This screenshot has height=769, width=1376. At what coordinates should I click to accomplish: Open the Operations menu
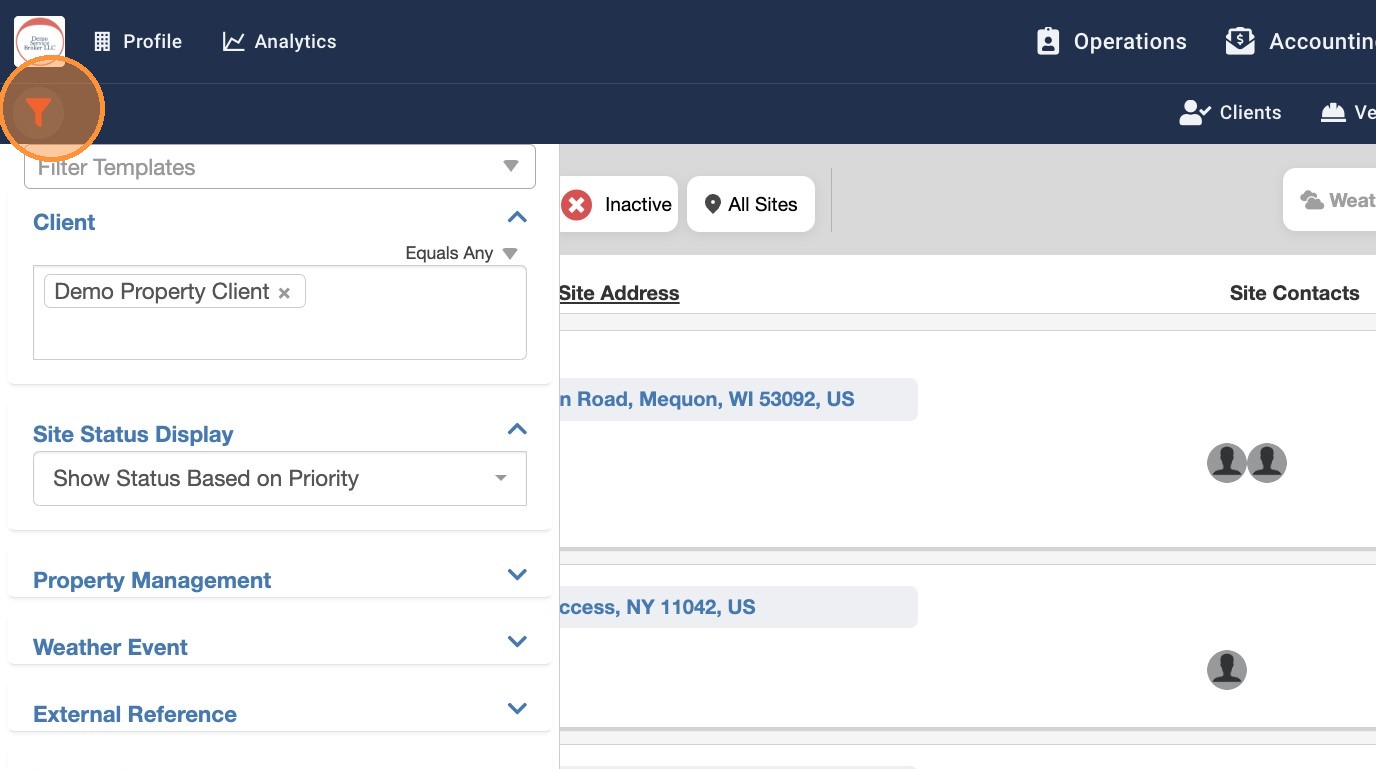pyautogui.click(x=1111, y=41)
